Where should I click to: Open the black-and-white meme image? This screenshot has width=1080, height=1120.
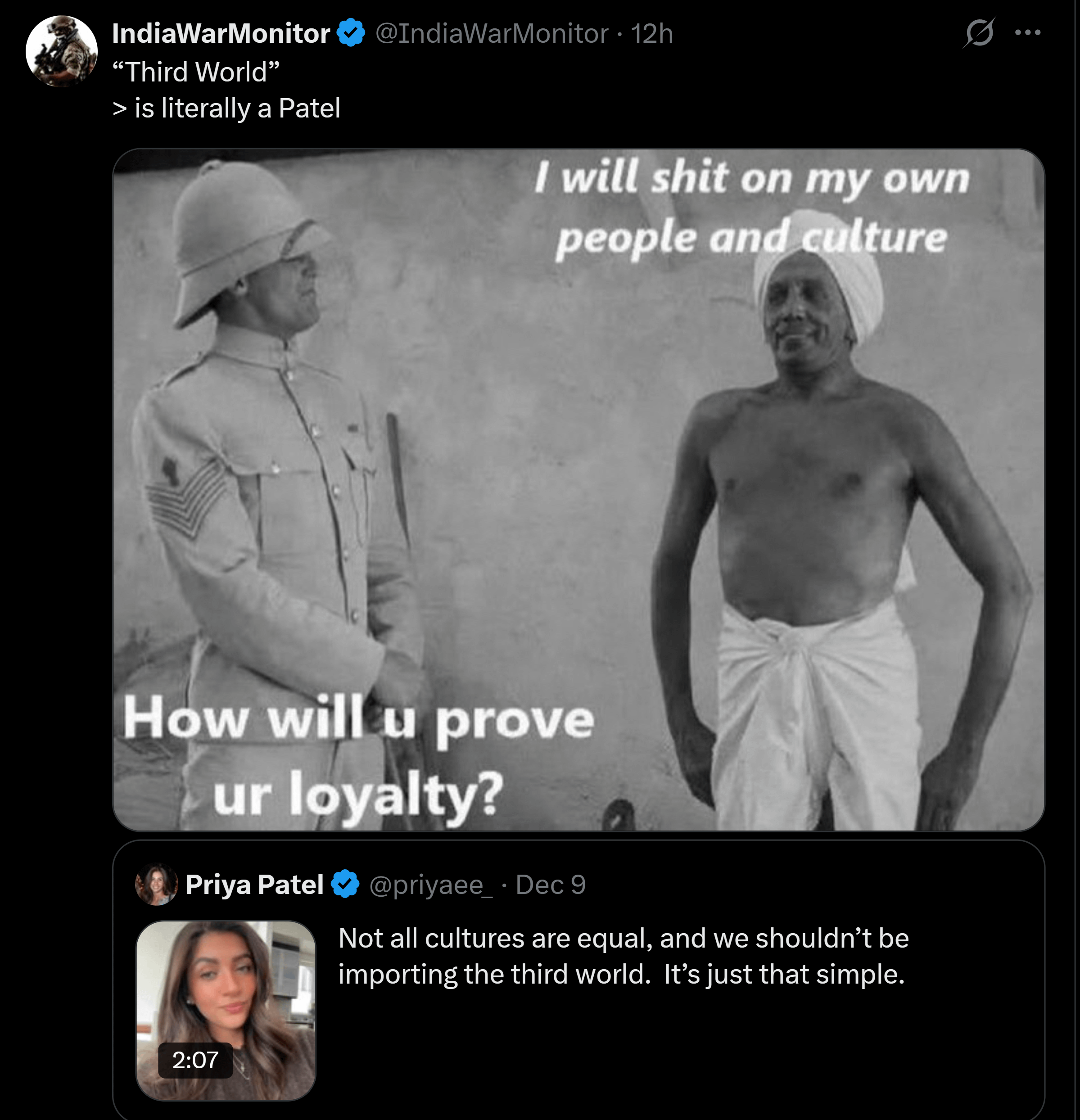click(578, 489)
